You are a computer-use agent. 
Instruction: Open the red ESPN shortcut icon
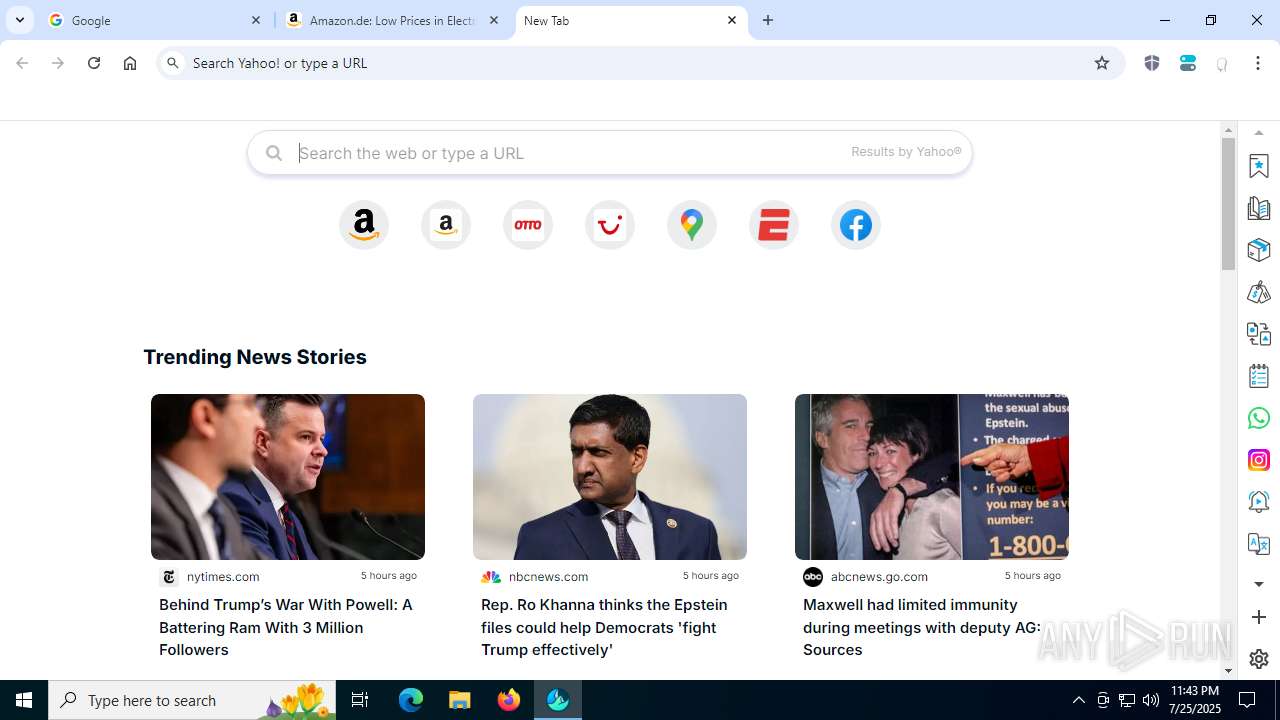click(774, 225)
